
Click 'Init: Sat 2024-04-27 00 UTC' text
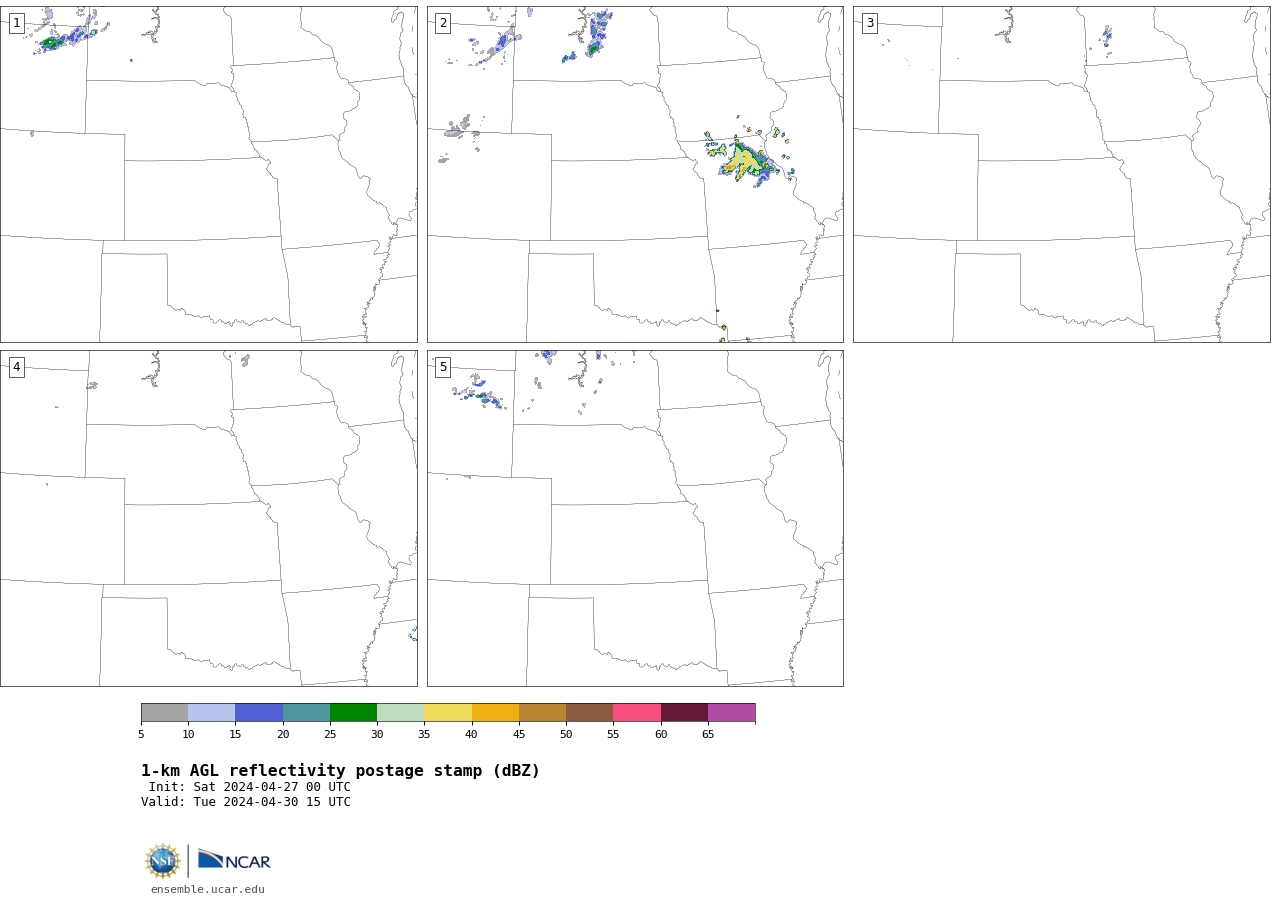tap(250, 787)
